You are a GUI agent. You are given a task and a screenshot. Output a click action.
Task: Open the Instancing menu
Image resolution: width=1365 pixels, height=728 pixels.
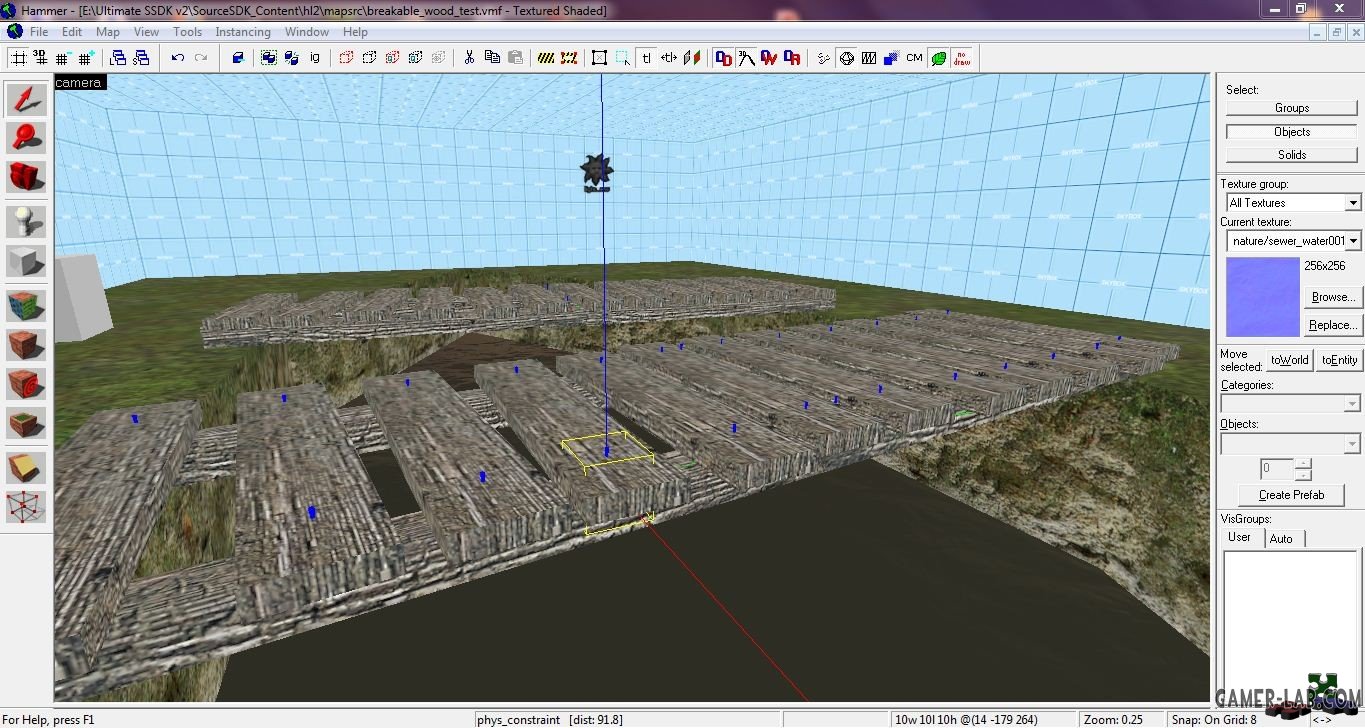(243, 32)
